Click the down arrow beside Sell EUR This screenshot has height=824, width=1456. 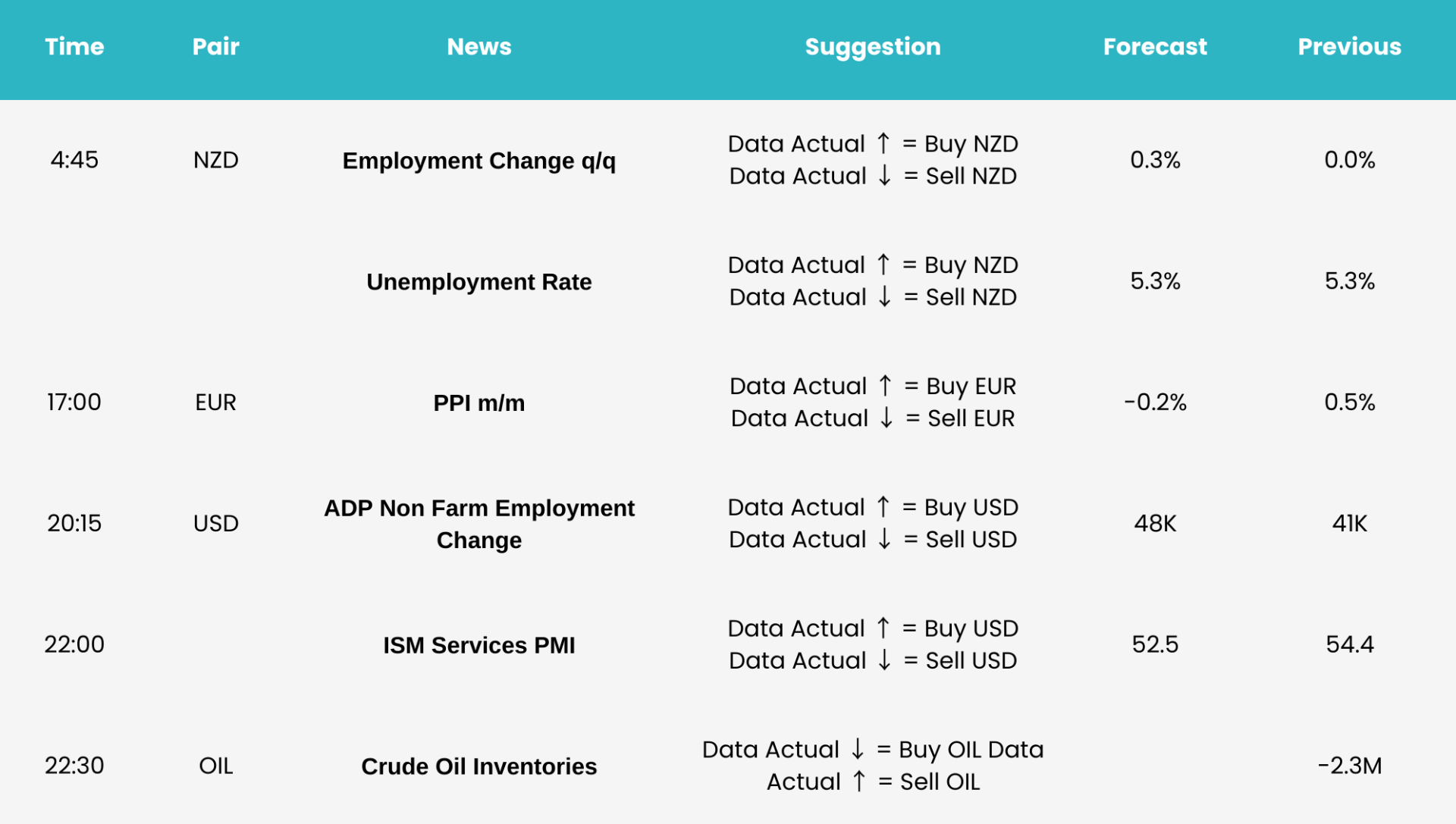pyautogui.click(x=886, y=418)
